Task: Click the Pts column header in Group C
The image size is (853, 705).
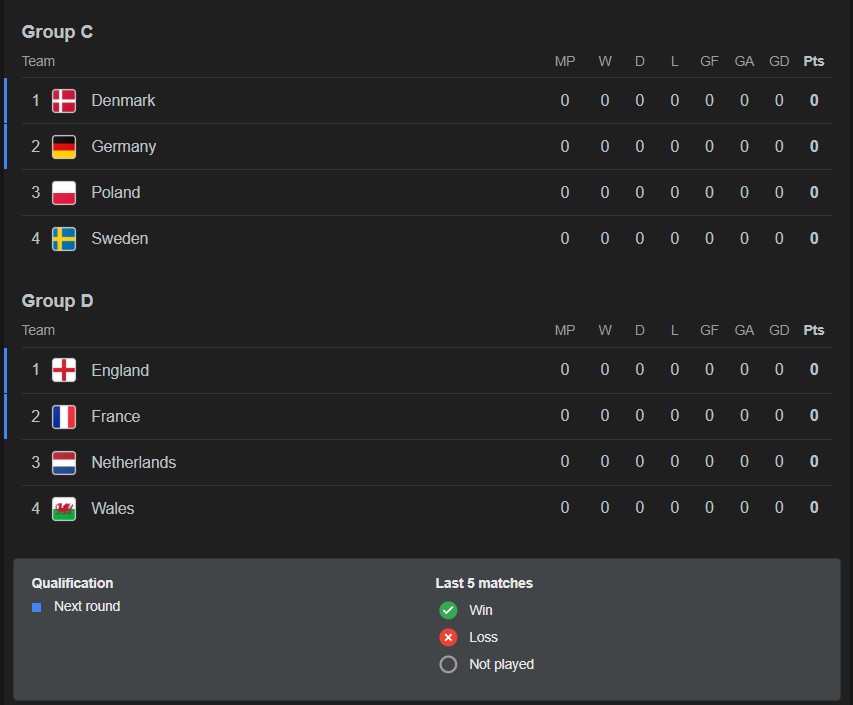Action: pos(814,61)
